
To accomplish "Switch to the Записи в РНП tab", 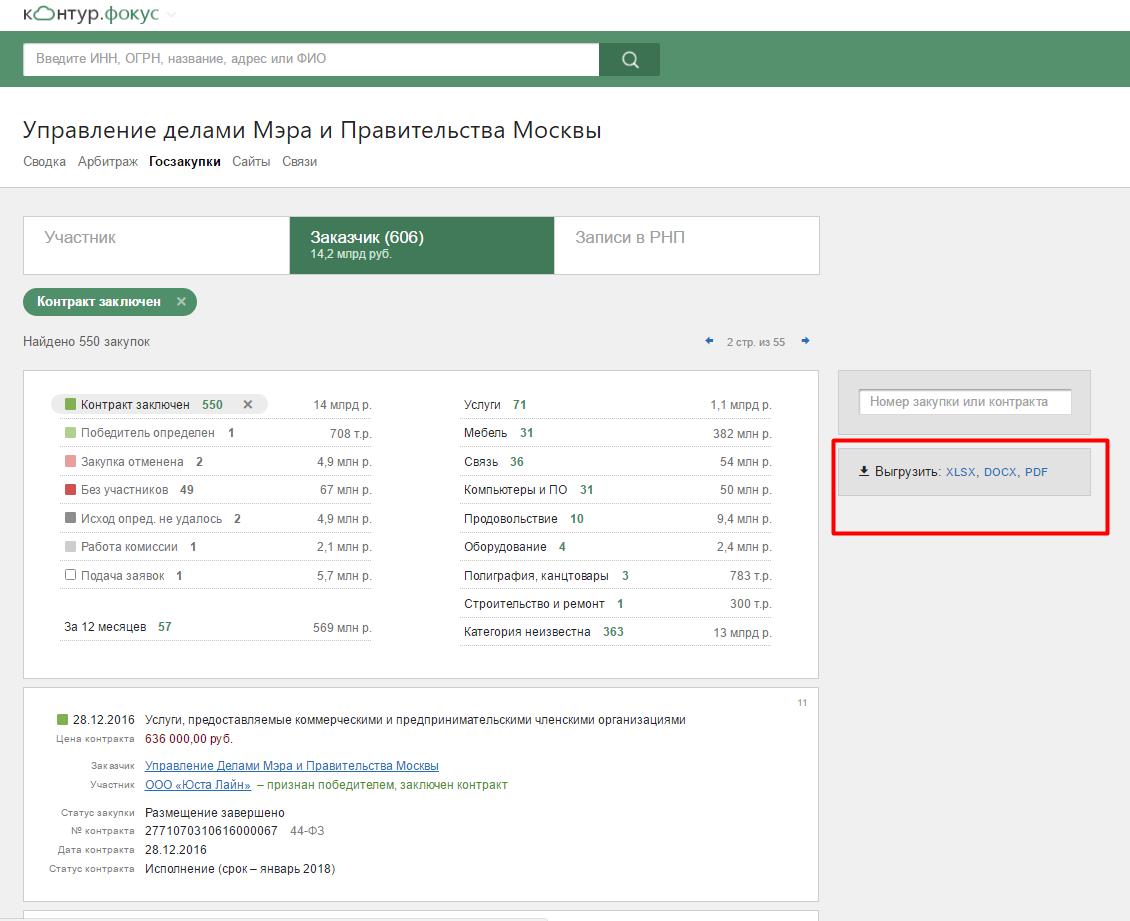I will pyautogui.click(x=687, y=246).
